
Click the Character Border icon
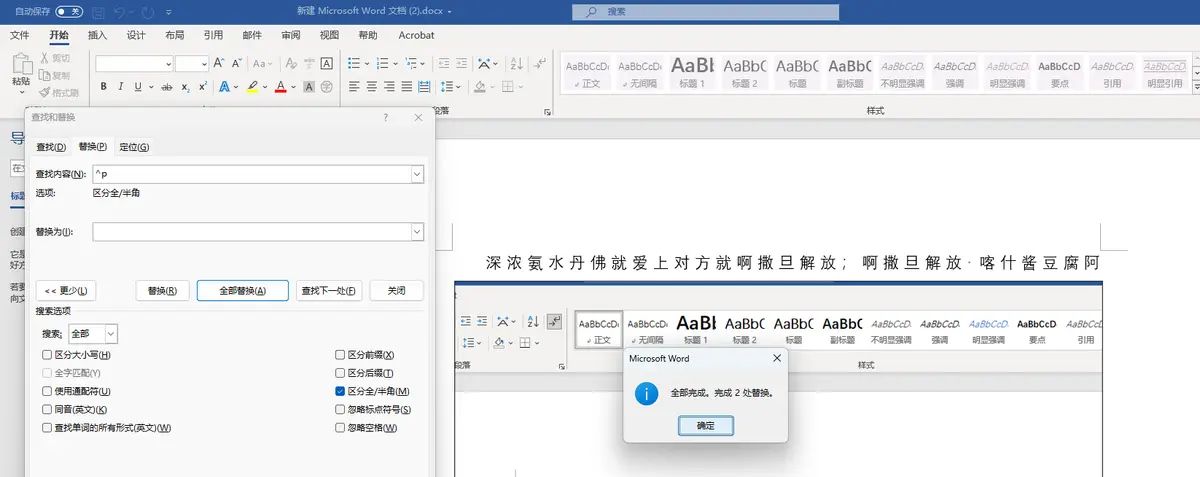pos(327,62)
